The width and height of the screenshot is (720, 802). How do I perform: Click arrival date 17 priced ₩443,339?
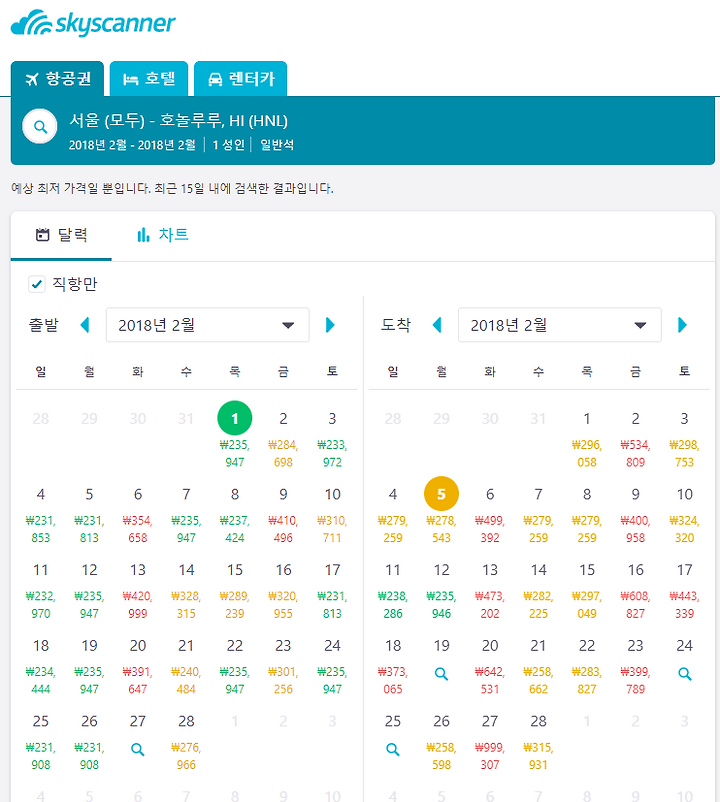point(685,591)
